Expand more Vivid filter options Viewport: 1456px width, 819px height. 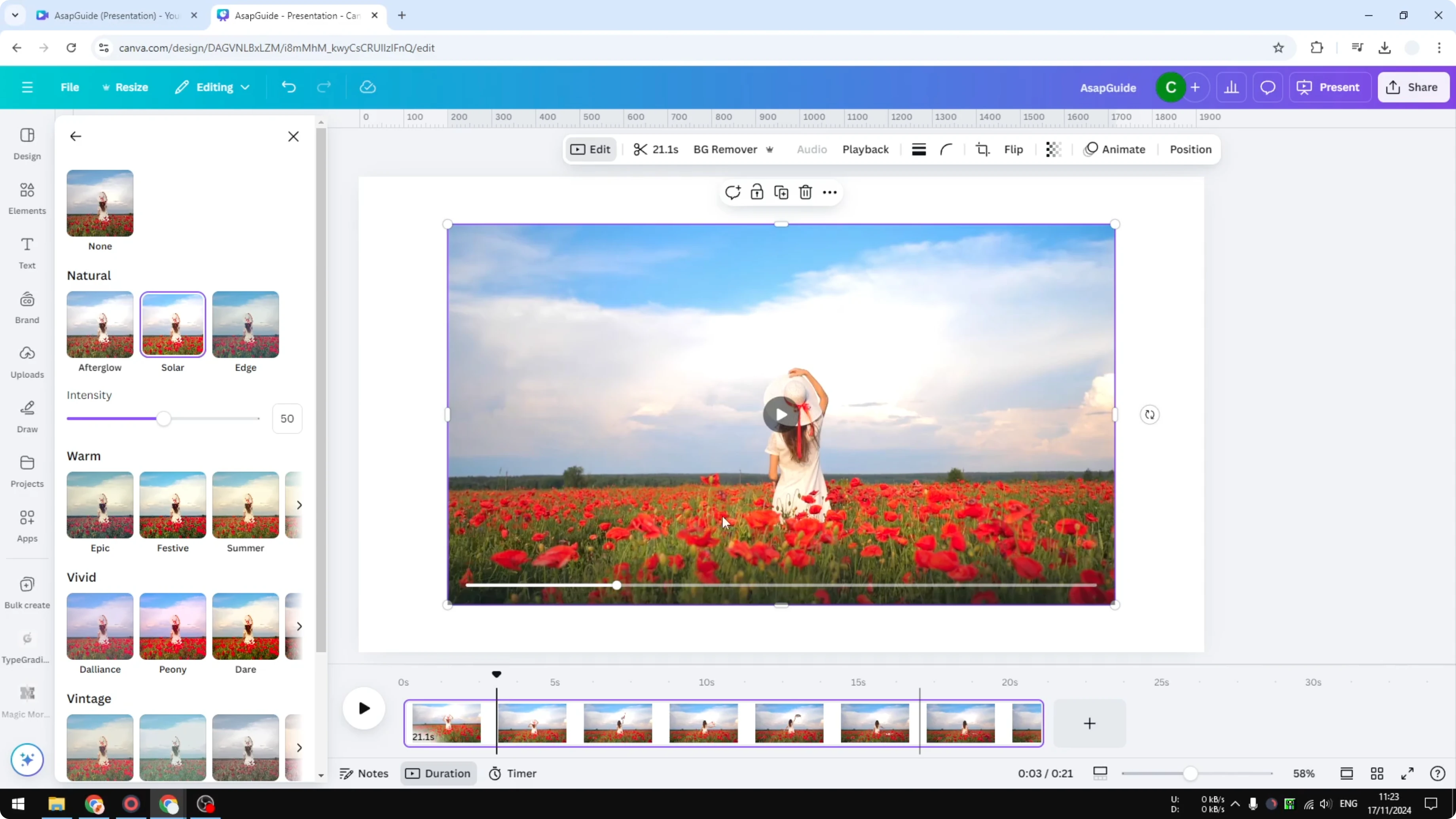point(299,626)
